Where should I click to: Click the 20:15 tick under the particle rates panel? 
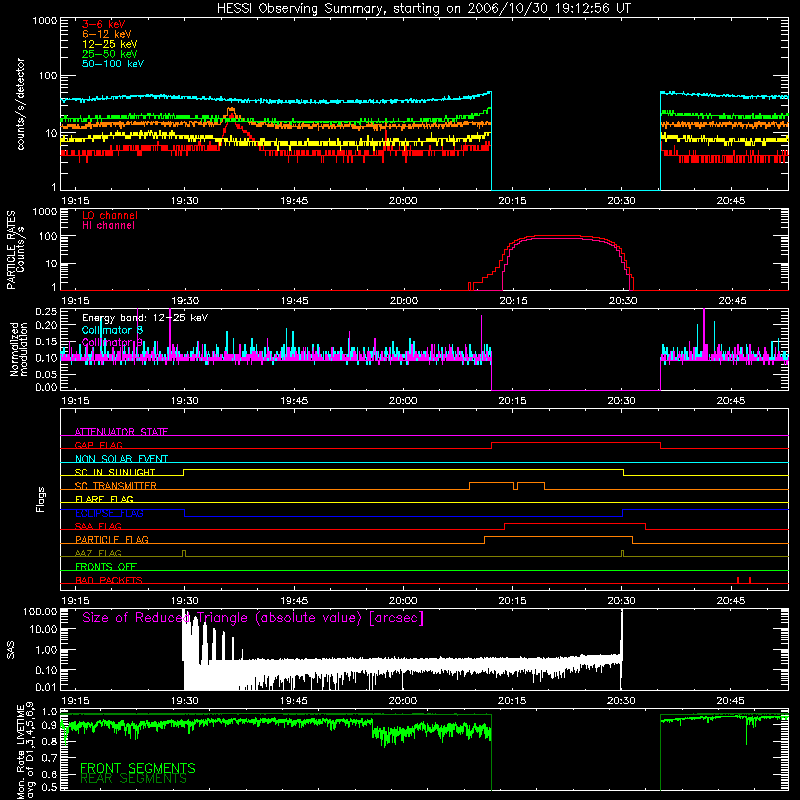tap(513, 301)
